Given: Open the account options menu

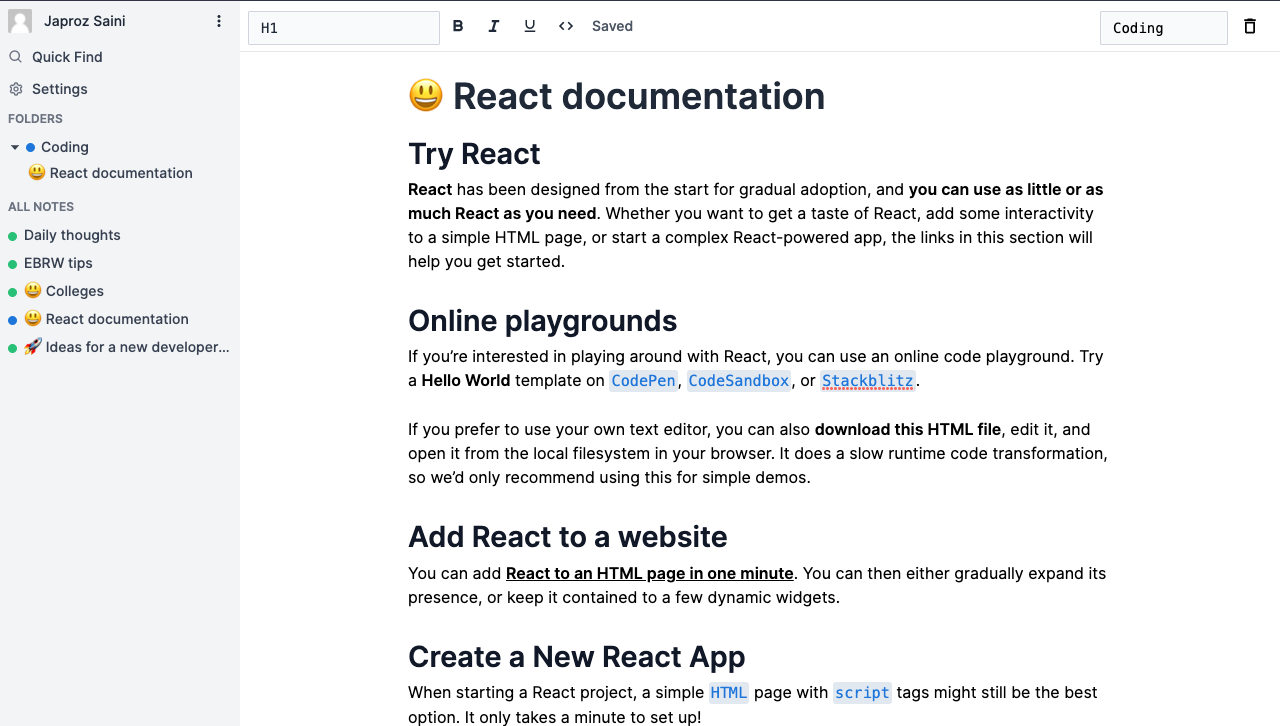Looking at the screenshot, I should point(219,21).
